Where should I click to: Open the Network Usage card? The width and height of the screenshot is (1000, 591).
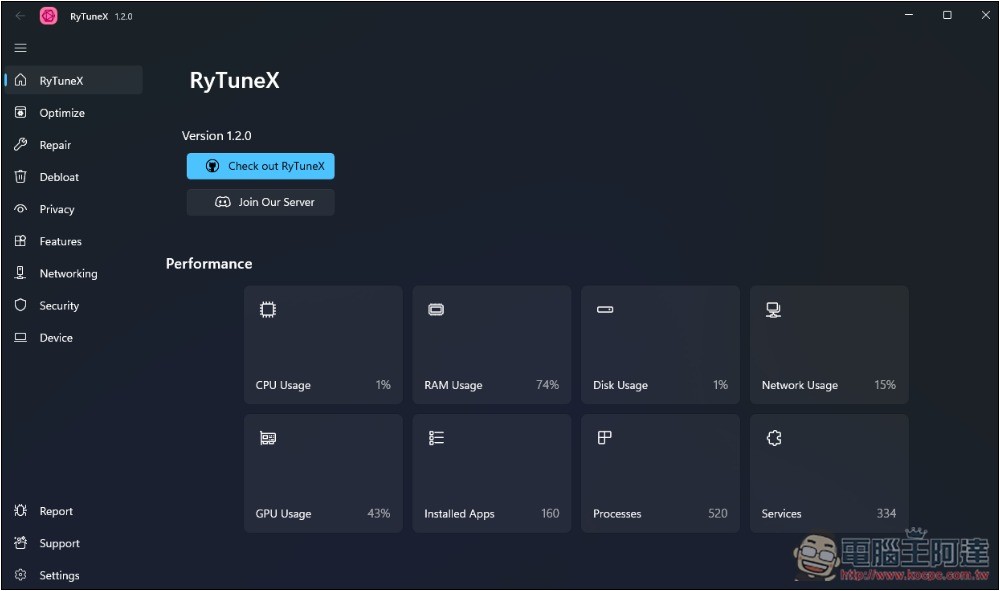(x=829, y=345)
